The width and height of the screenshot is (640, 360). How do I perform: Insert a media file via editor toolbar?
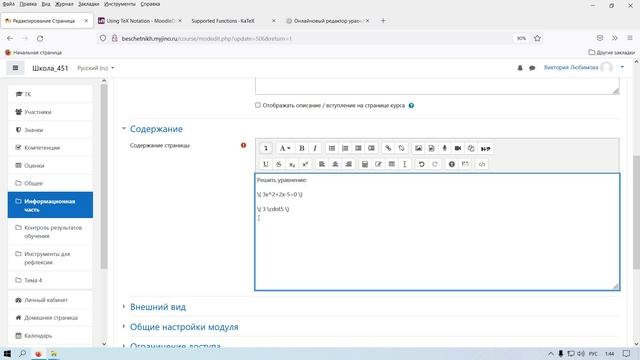(431, 148)
